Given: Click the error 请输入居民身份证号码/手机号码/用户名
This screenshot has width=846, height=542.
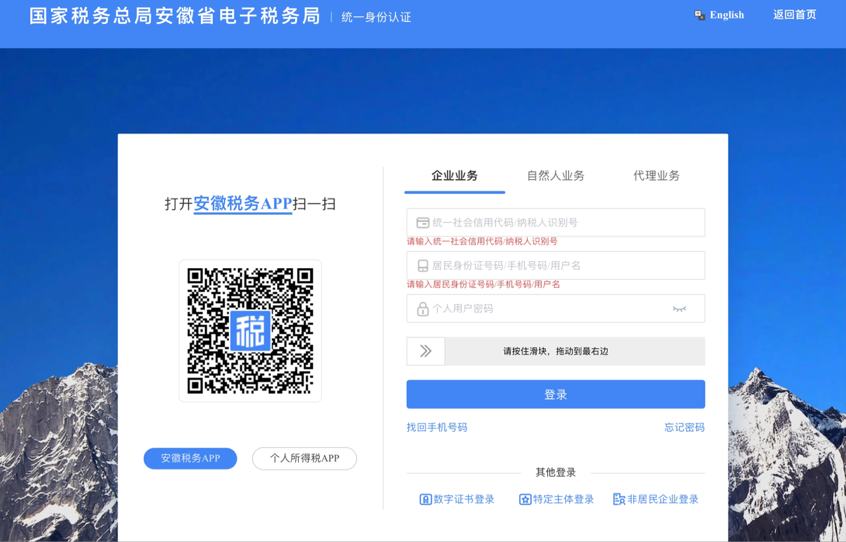Looking at the screenshot, I should point(483,284).
